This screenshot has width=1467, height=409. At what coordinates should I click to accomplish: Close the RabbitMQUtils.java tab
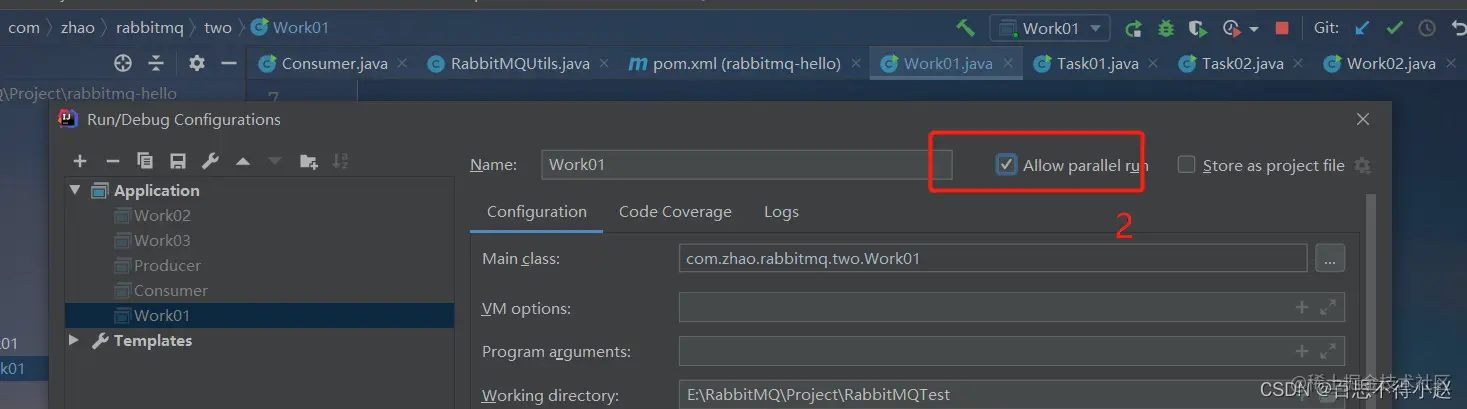pyautogui.click(x=604, y=63)
